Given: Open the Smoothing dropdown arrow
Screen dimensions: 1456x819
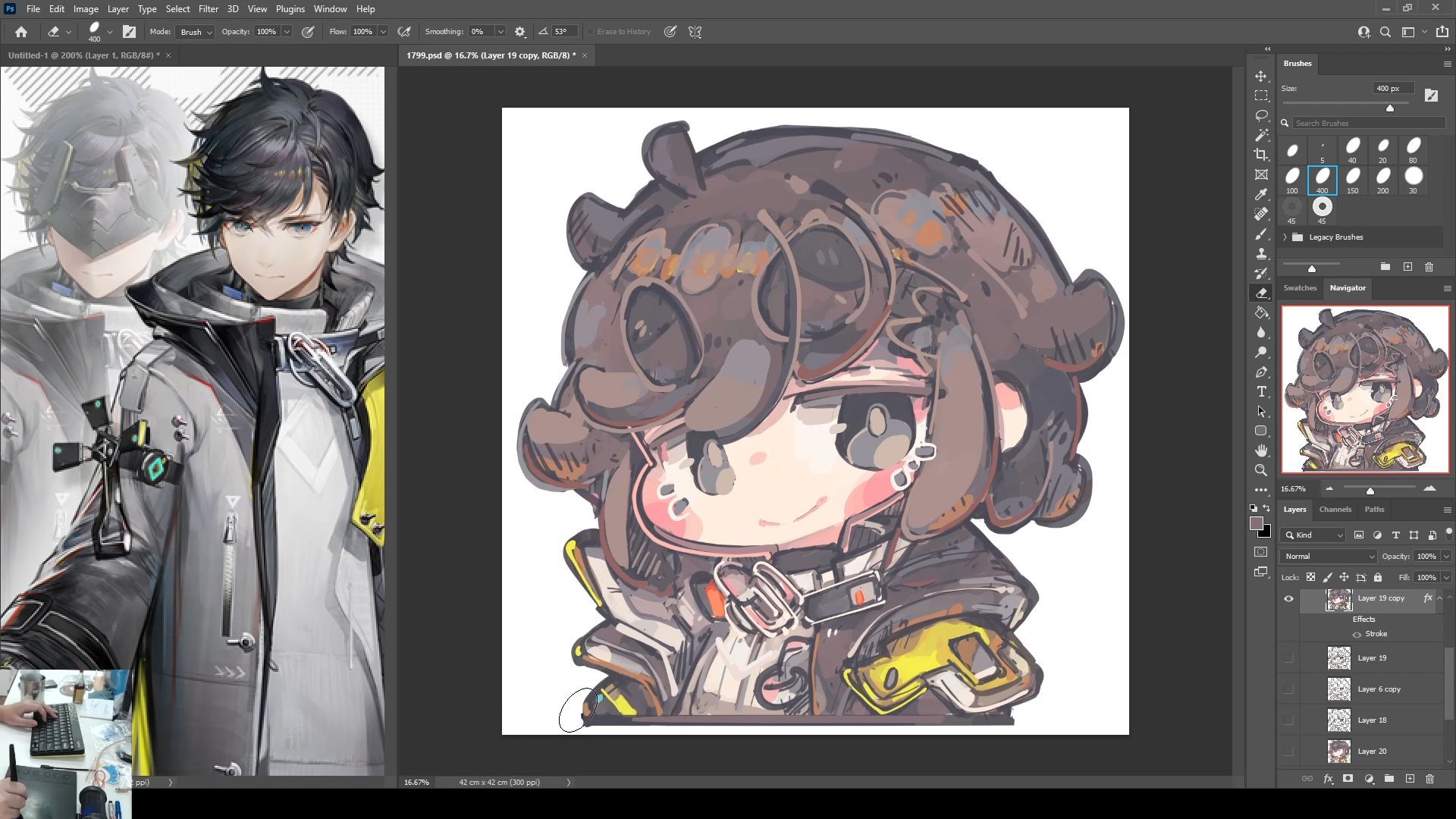Looking at the screenshot, I should [x=500, y=32].
